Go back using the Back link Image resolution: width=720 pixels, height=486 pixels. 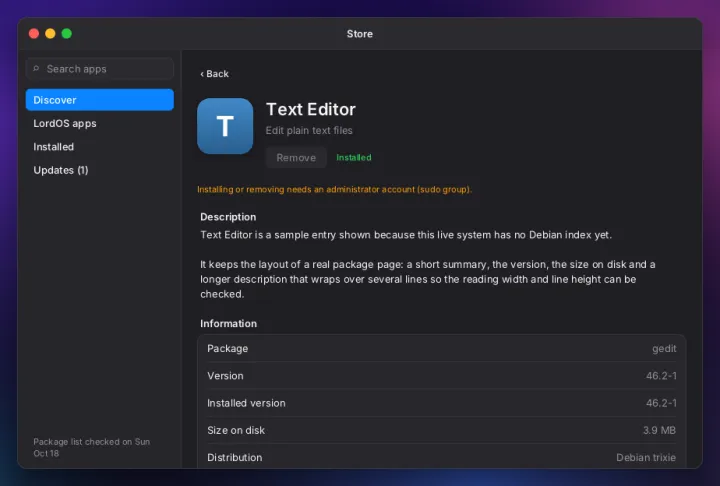click(214, 74)
